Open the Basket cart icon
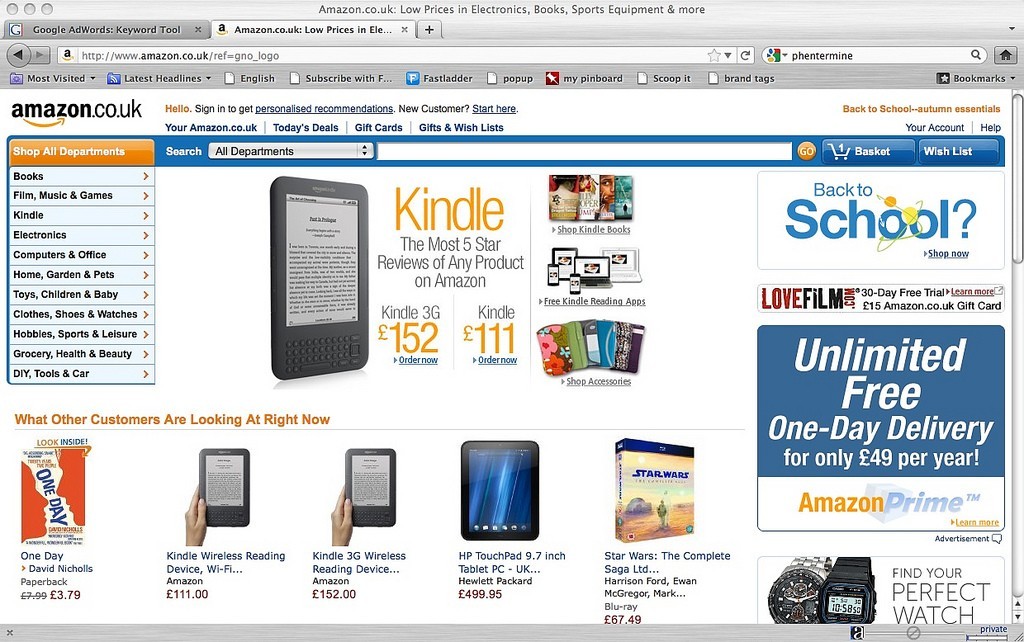1024x642 pixels. point(867,151)
